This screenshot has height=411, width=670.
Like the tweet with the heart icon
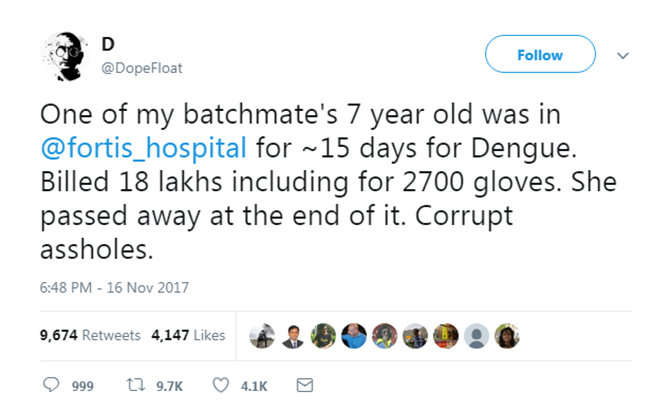coord(221,385)
